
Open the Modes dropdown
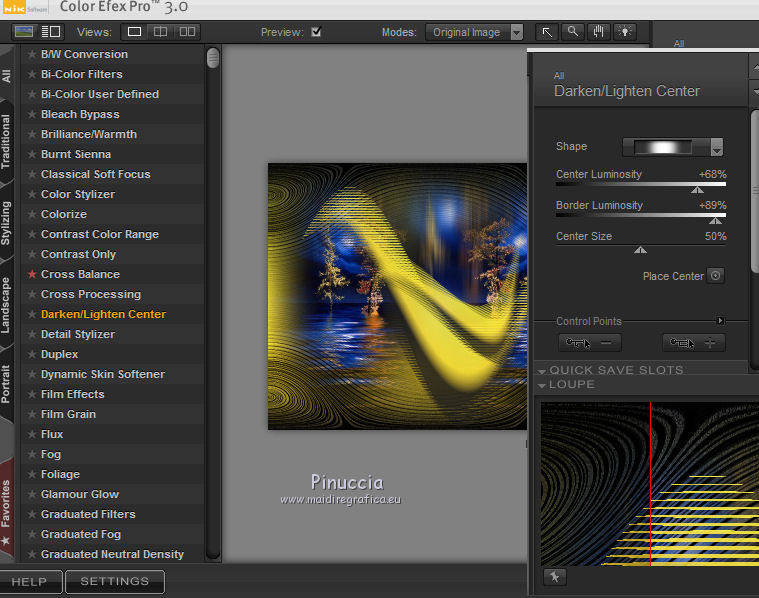(x=474, y=32)
